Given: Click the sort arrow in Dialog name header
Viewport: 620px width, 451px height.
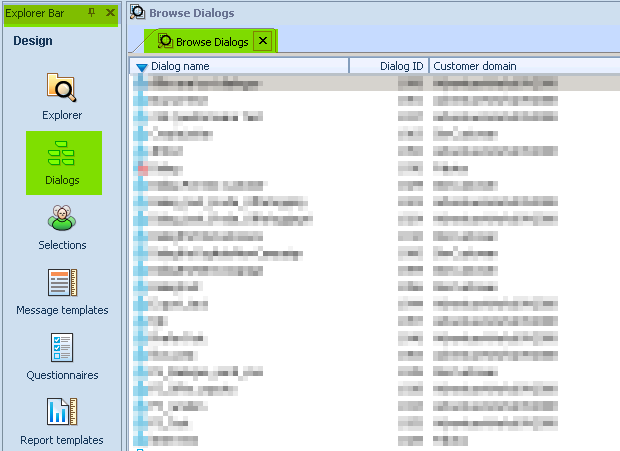Looking at the screenshot, I should [x=142, y=67].
